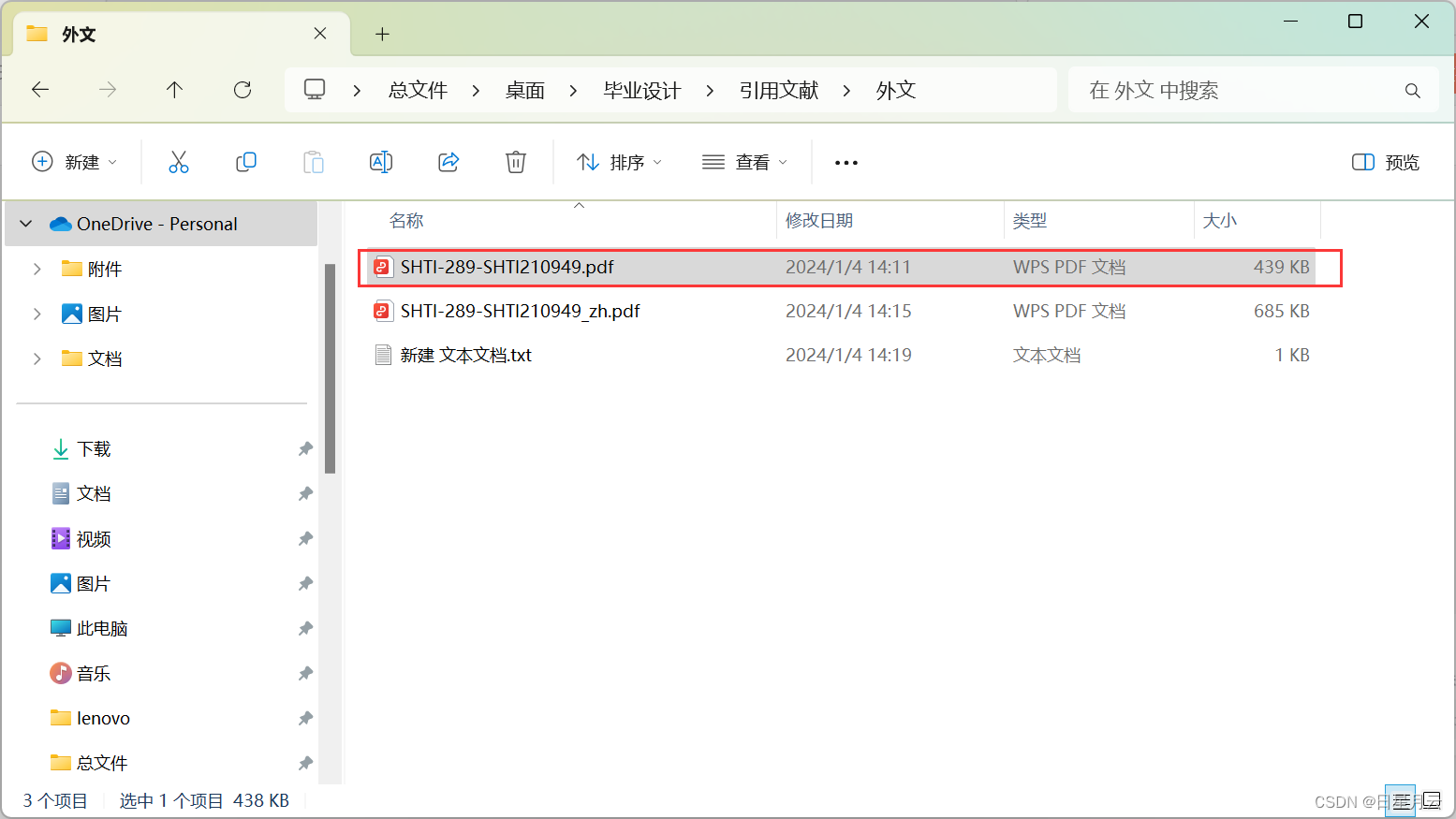Expand the 附件 folder node

(x=37, y=269)
